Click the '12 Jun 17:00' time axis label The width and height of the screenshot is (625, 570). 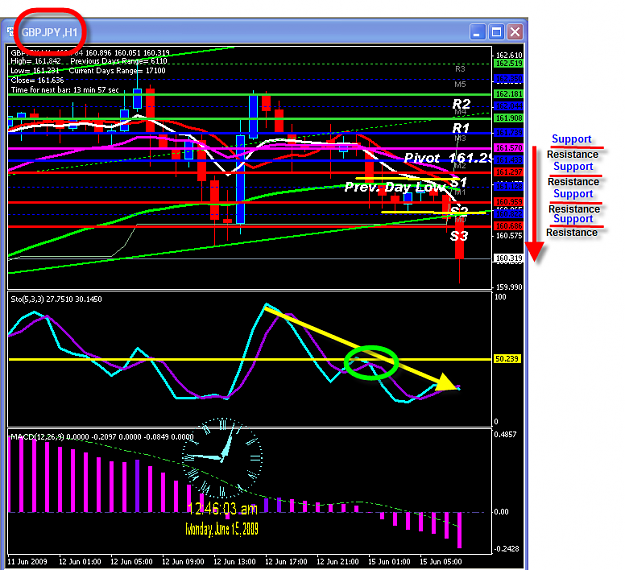pos(286,562)
